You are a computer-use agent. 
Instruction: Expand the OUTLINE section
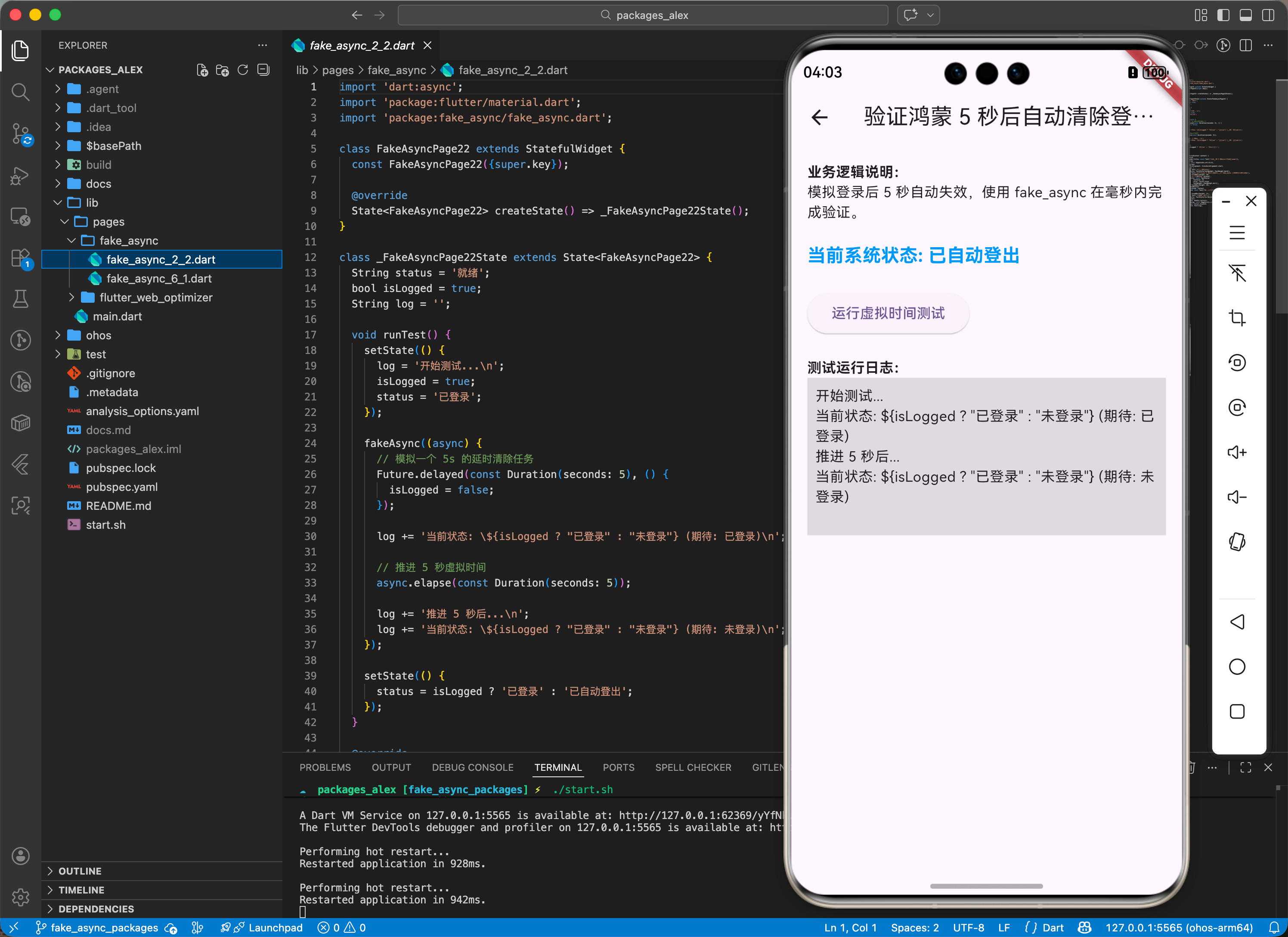[x=80, y=871]
